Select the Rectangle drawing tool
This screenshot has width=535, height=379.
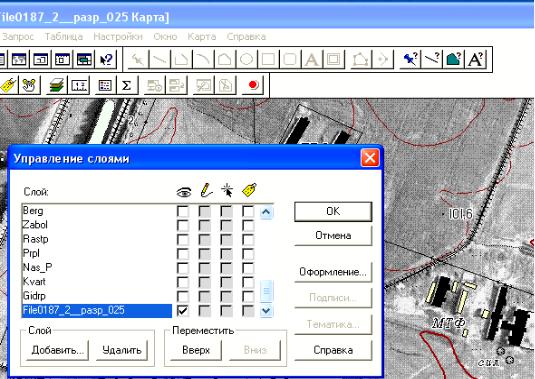[x=268, y=60]
